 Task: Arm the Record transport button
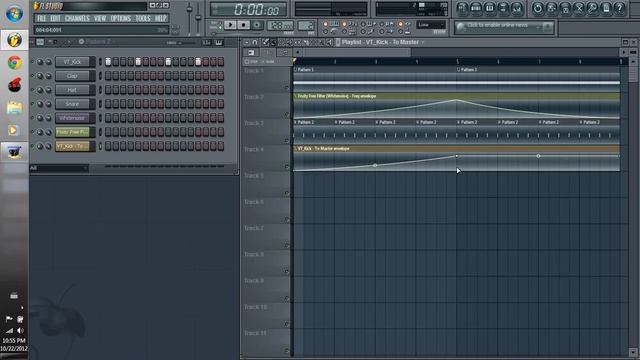coord(257,25)
